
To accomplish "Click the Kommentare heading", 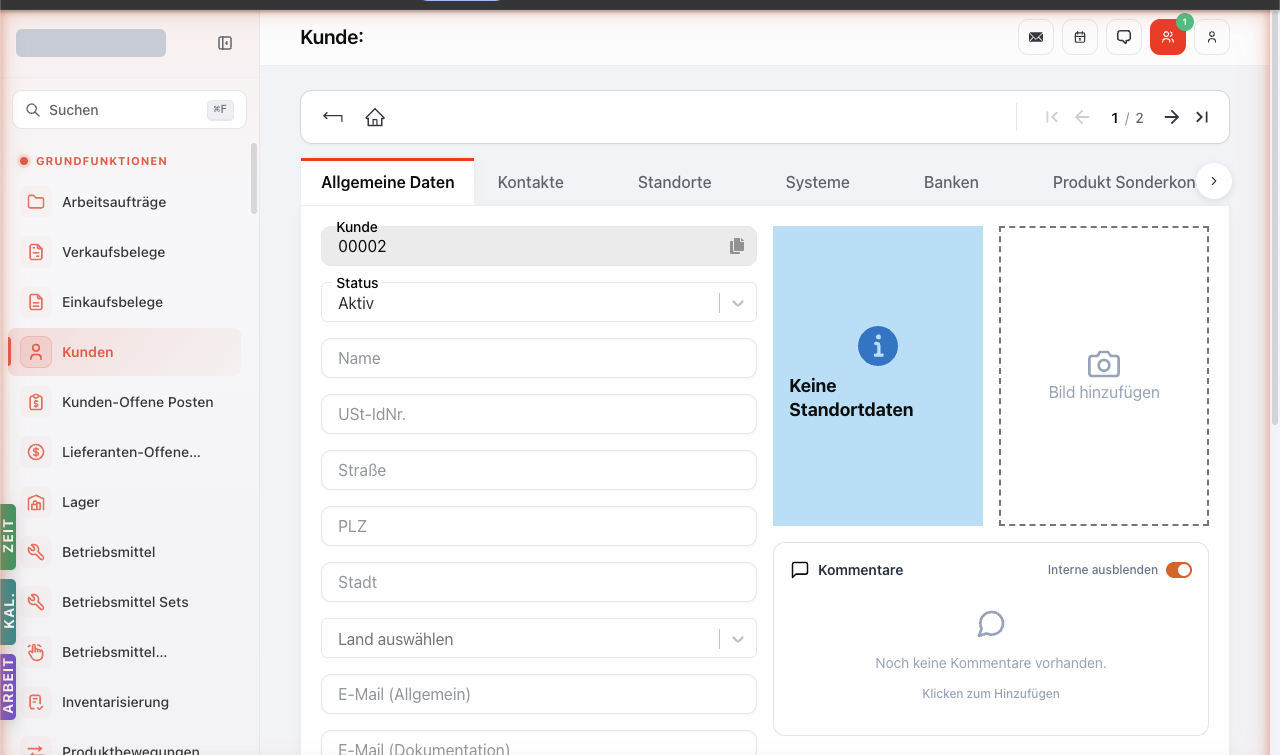I will click(860, 570).
